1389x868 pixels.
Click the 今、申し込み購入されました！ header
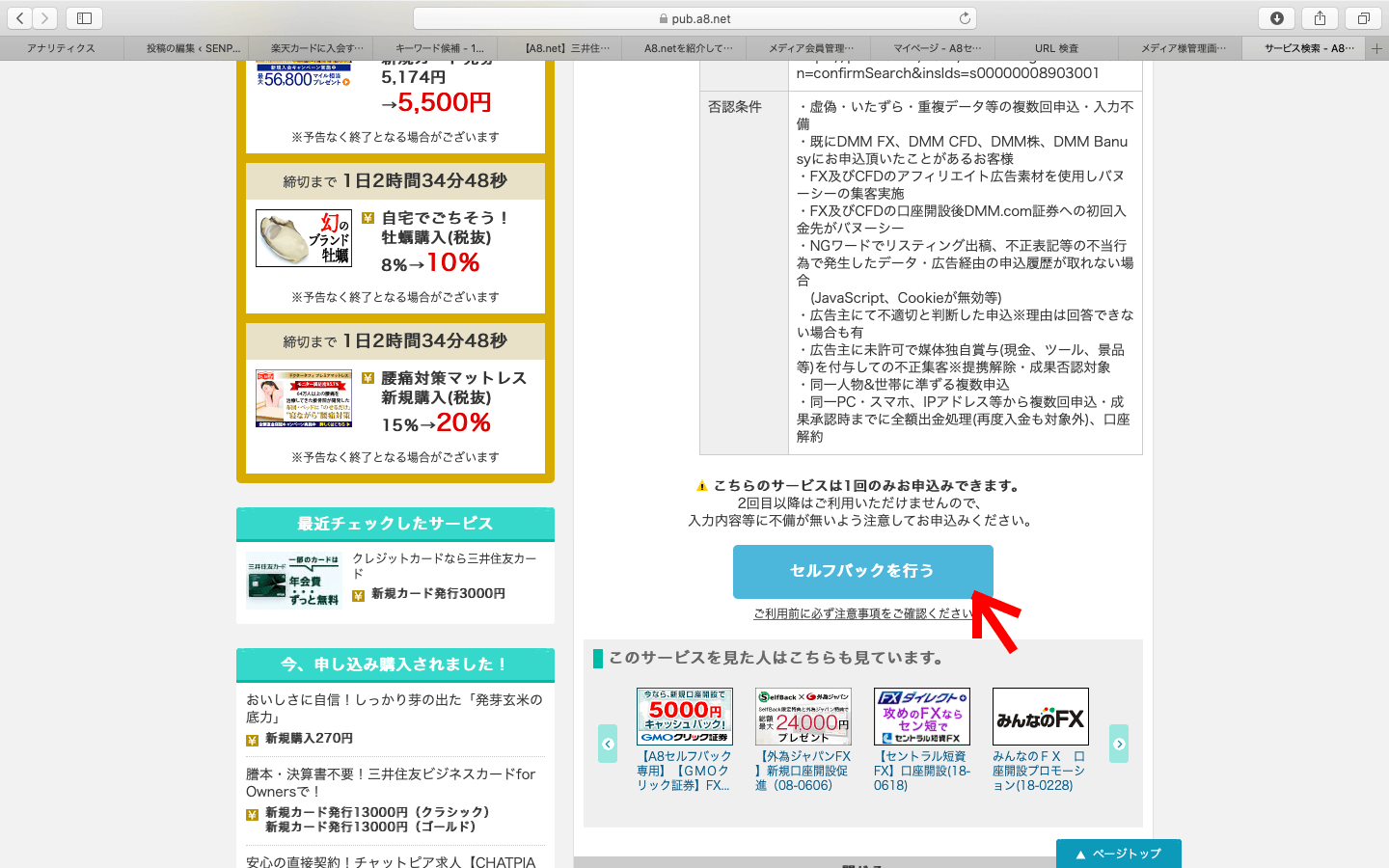click(x=395, y=665)
